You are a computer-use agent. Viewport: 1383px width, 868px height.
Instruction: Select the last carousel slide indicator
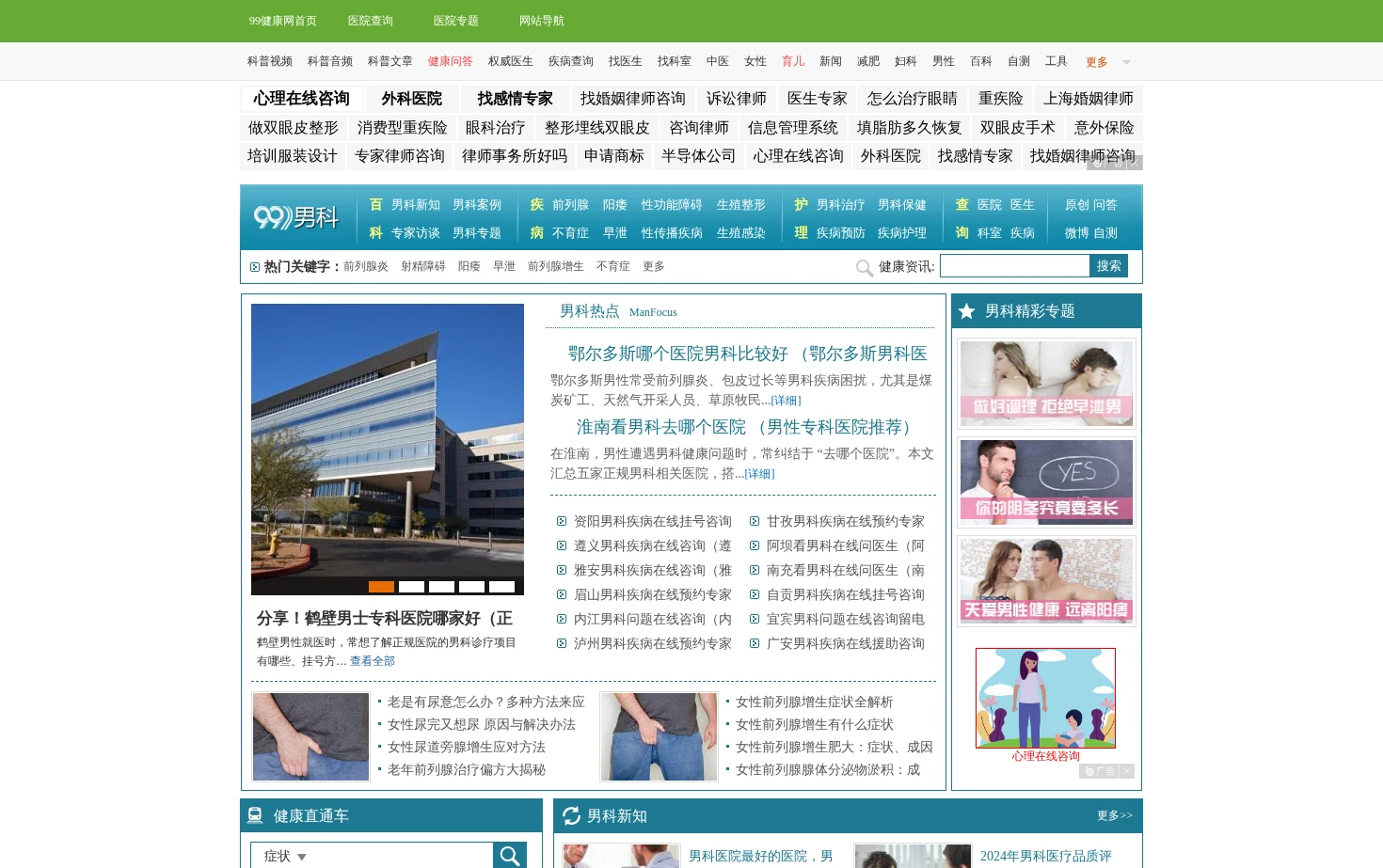501,587
